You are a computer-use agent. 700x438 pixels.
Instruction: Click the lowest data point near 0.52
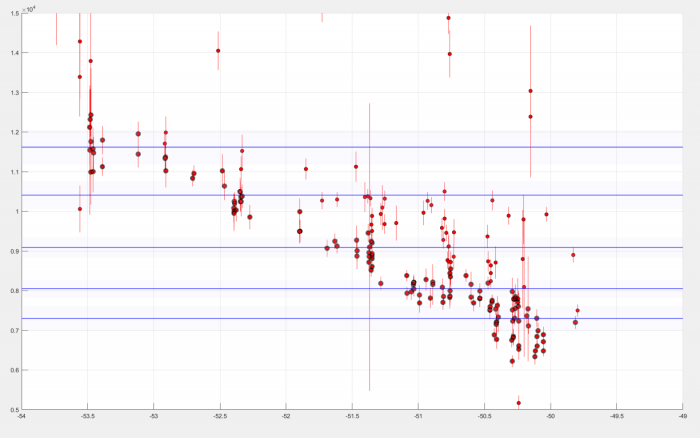(518, 403)
